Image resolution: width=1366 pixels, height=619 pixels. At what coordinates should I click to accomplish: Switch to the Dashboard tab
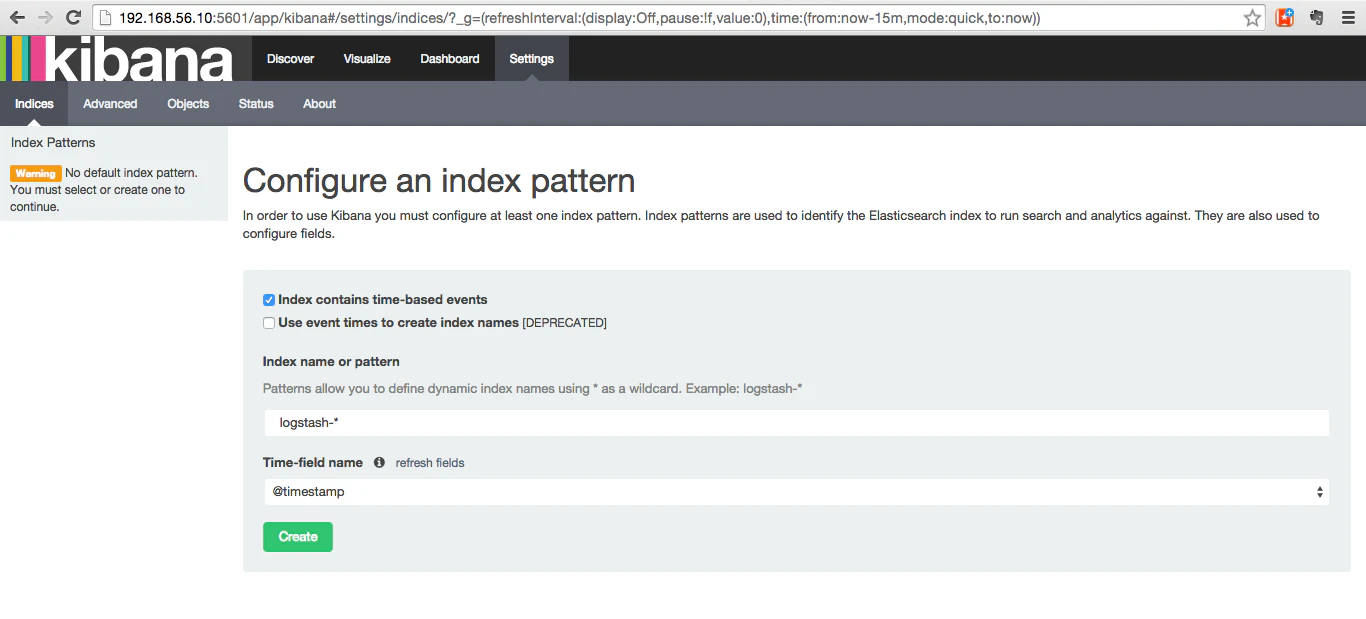pyautogui.click(x=450, y=59)
